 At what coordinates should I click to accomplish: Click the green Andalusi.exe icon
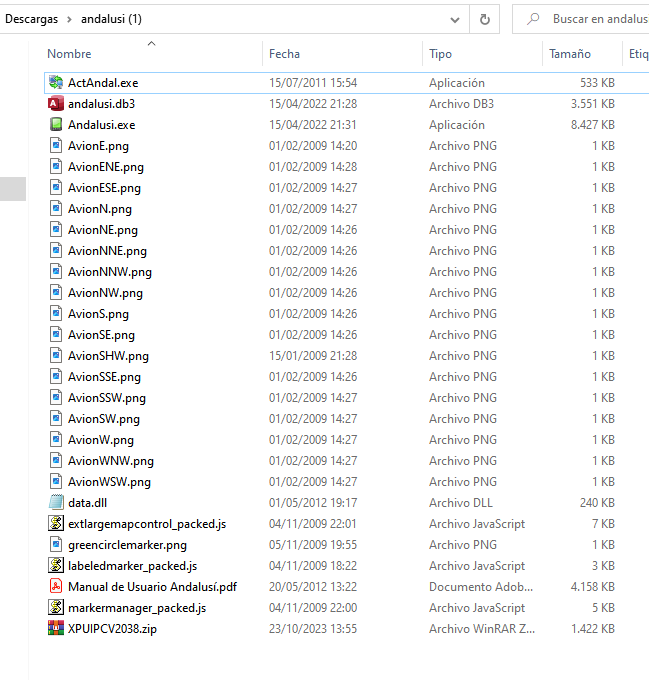tap(55, 124)
